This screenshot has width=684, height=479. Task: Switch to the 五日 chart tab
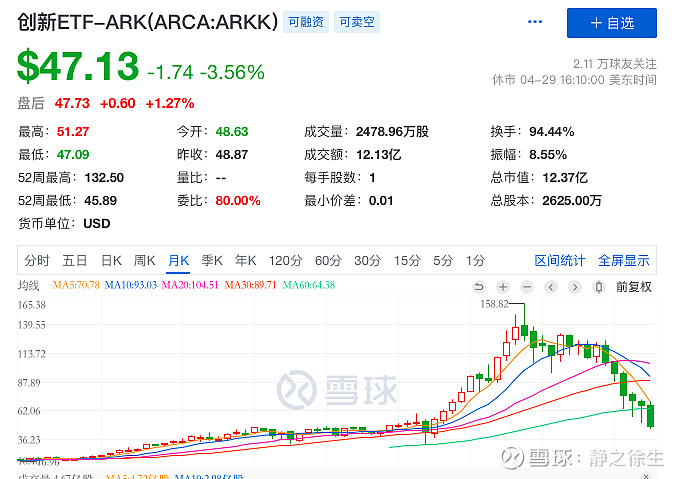pyautogui.click(x=75, y=260)
